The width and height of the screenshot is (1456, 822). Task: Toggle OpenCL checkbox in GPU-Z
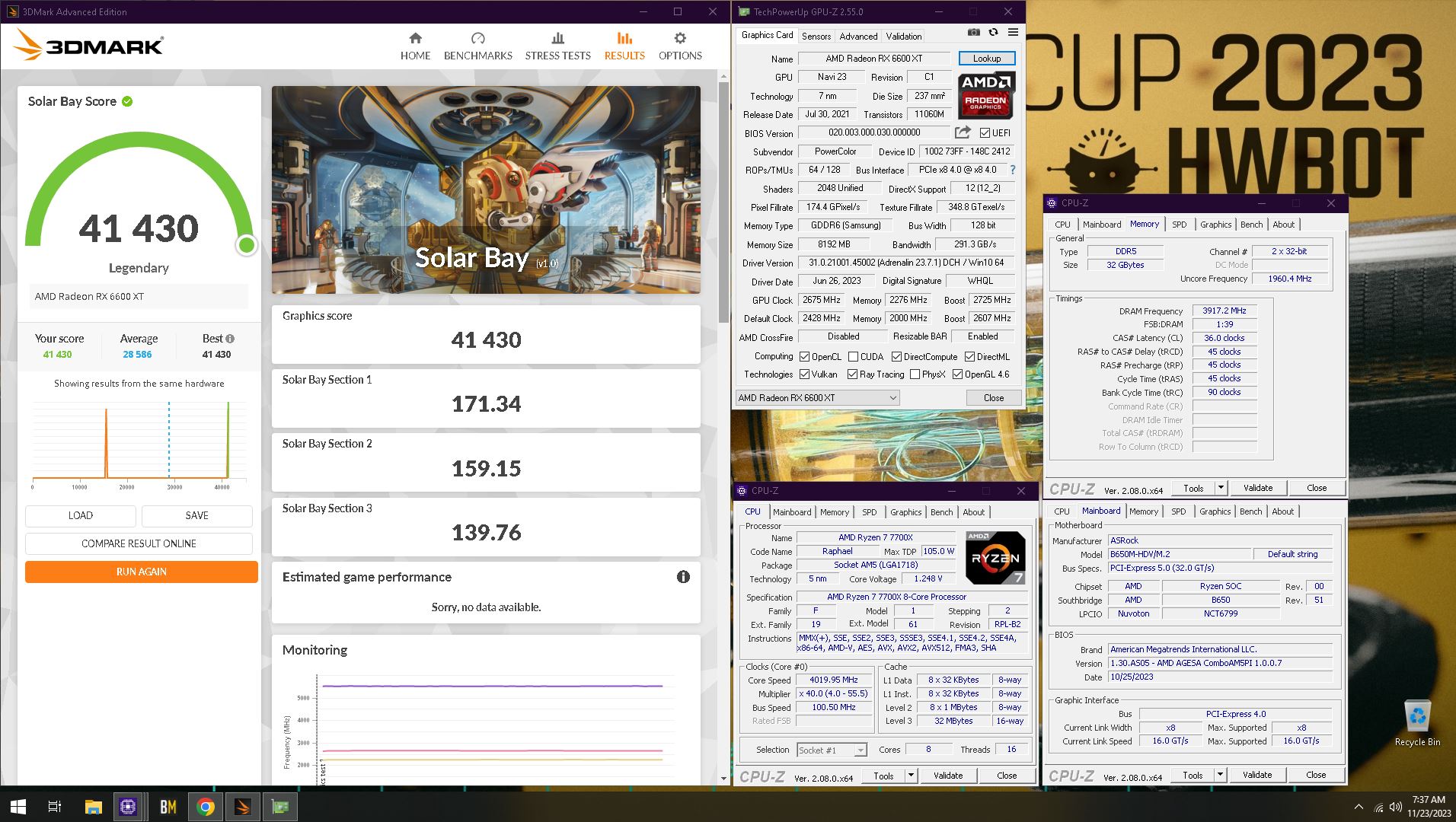[804, 356]
